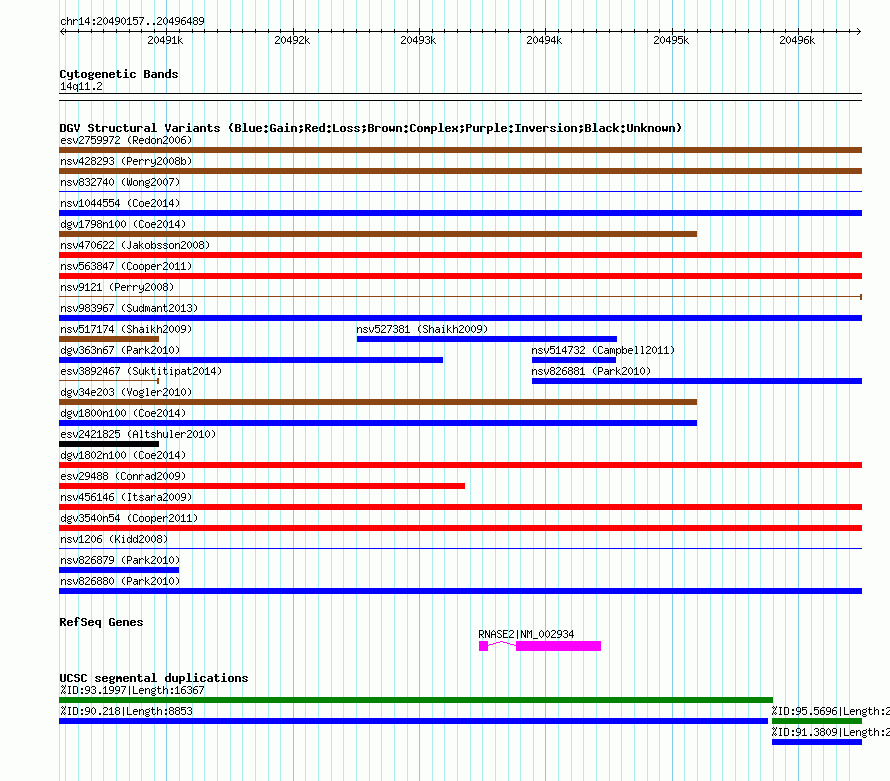Select nsv983967 (Sudmant2013) variant label
This screenshot has width=890, height=781.
pyautogui.click(x=129, y=308)
